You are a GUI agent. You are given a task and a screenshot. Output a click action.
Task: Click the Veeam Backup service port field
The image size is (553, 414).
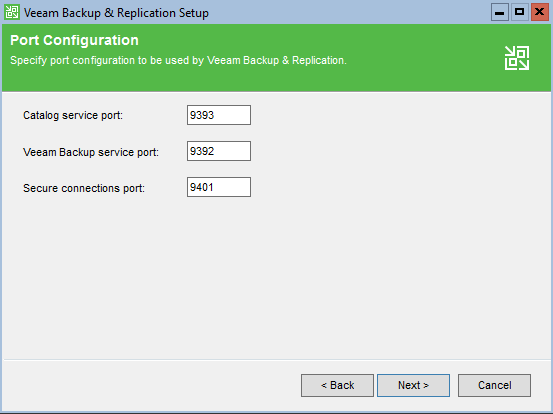219,151
